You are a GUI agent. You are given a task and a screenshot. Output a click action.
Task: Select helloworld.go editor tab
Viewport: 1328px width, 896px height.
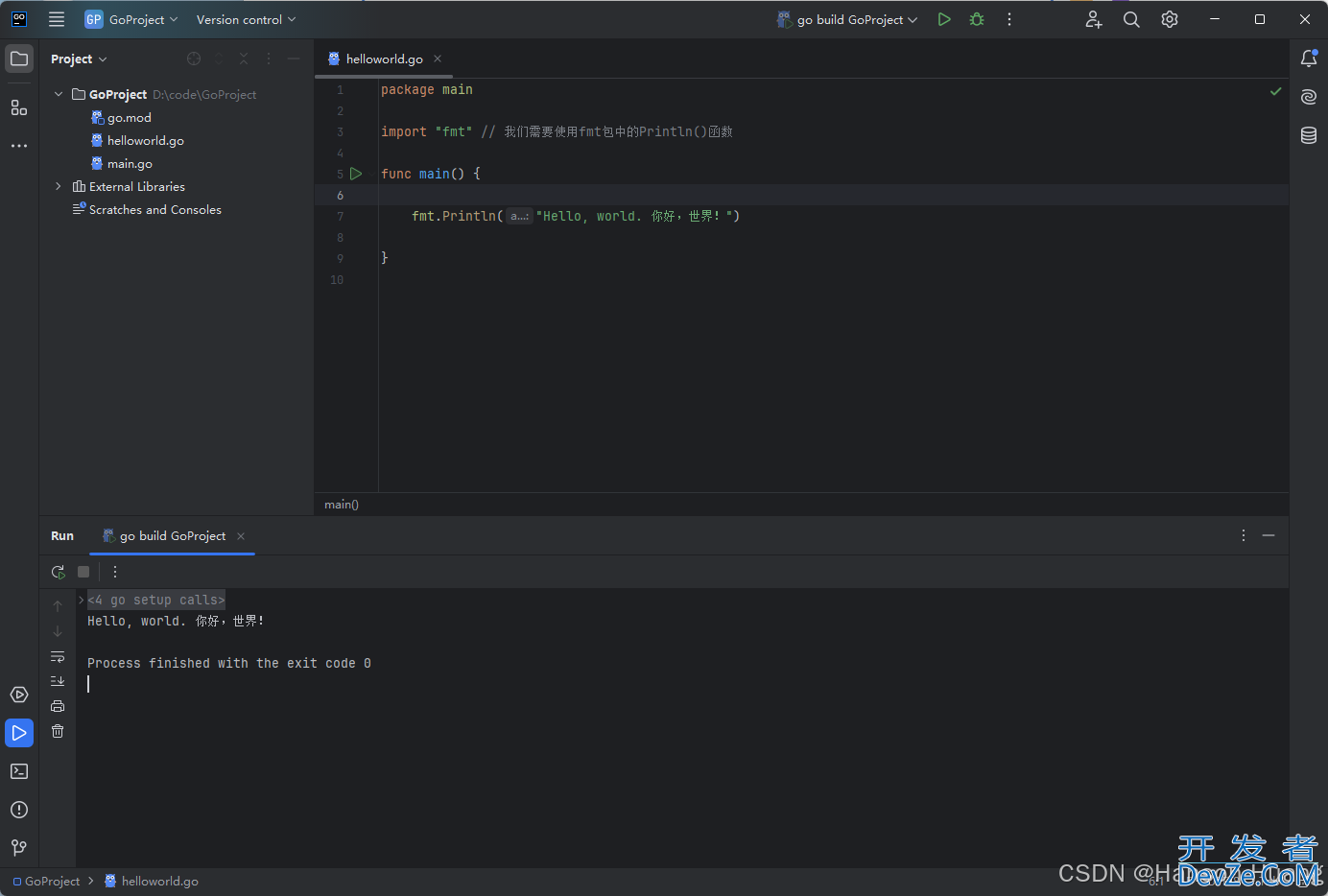pos(384,59)
